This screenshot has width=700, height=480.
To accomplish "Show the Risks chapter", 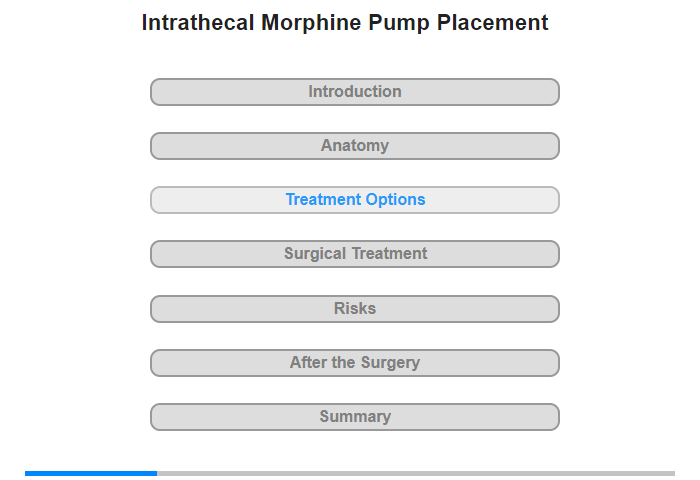I will pos(354,309).
